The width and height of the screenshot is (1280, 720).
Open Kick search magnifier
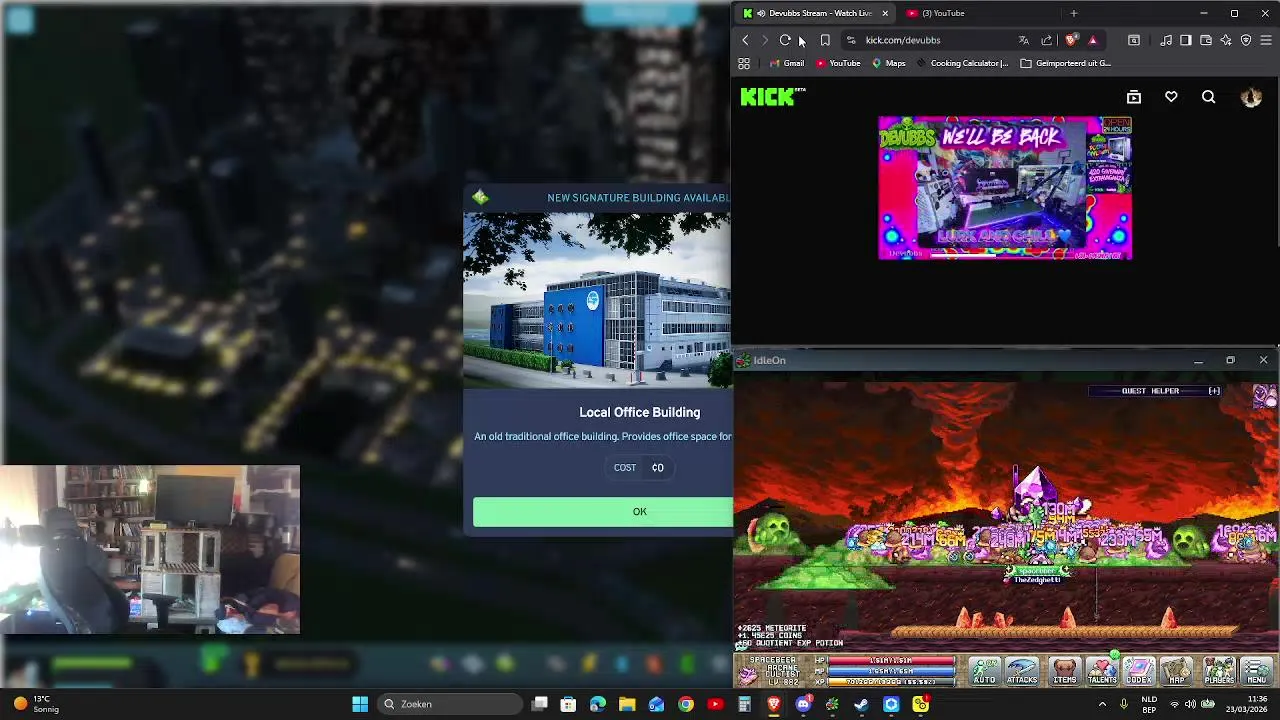pos(1208,97)
